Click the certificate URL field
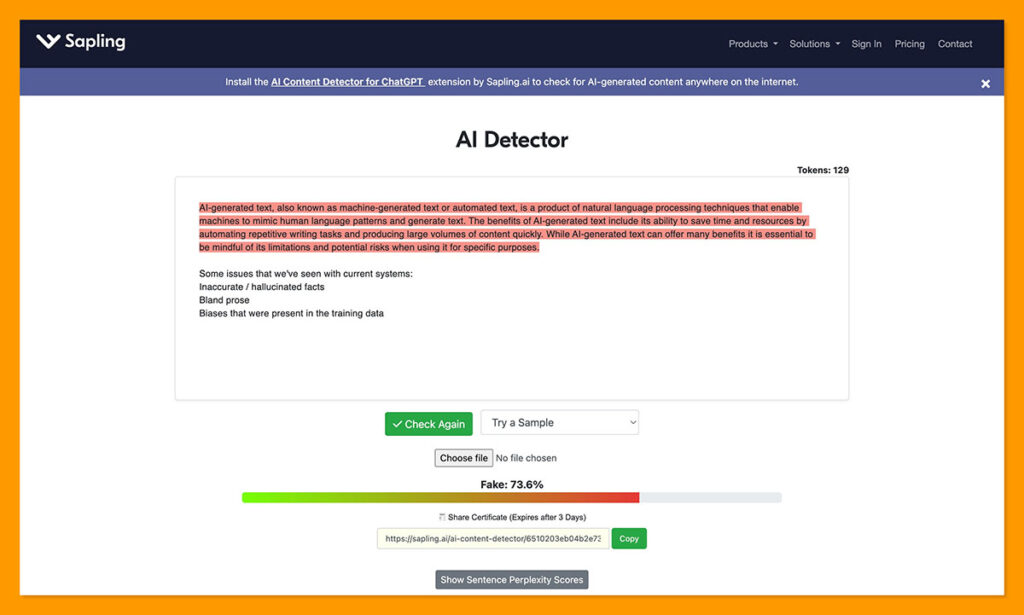Image resolution: width=1024 pixels, height=615 pixels. (x=492, y=539)
